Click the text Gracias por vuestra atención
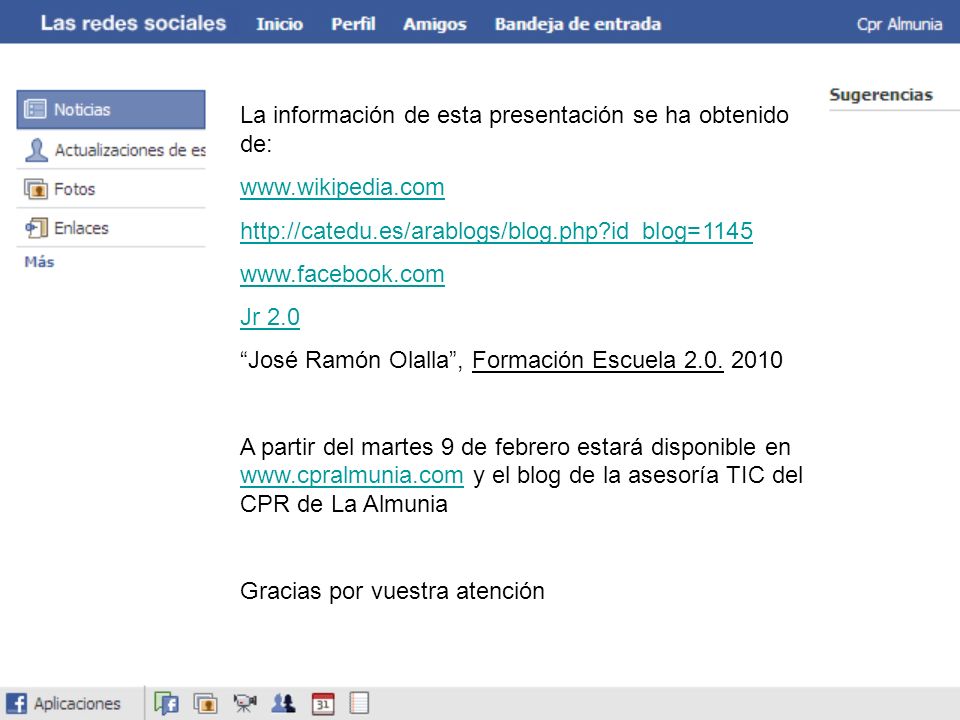 tap(392, 591)
